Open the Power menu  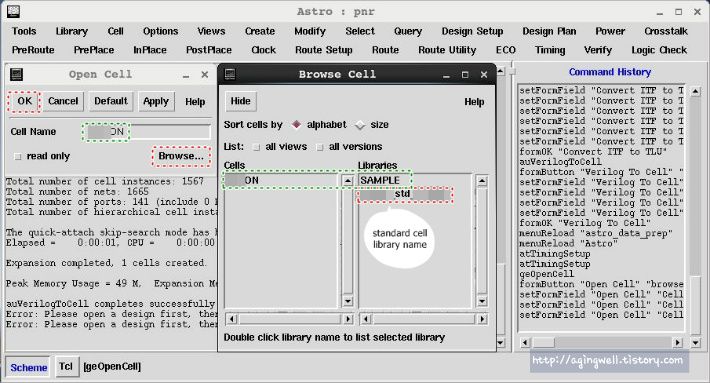point(610,31)
